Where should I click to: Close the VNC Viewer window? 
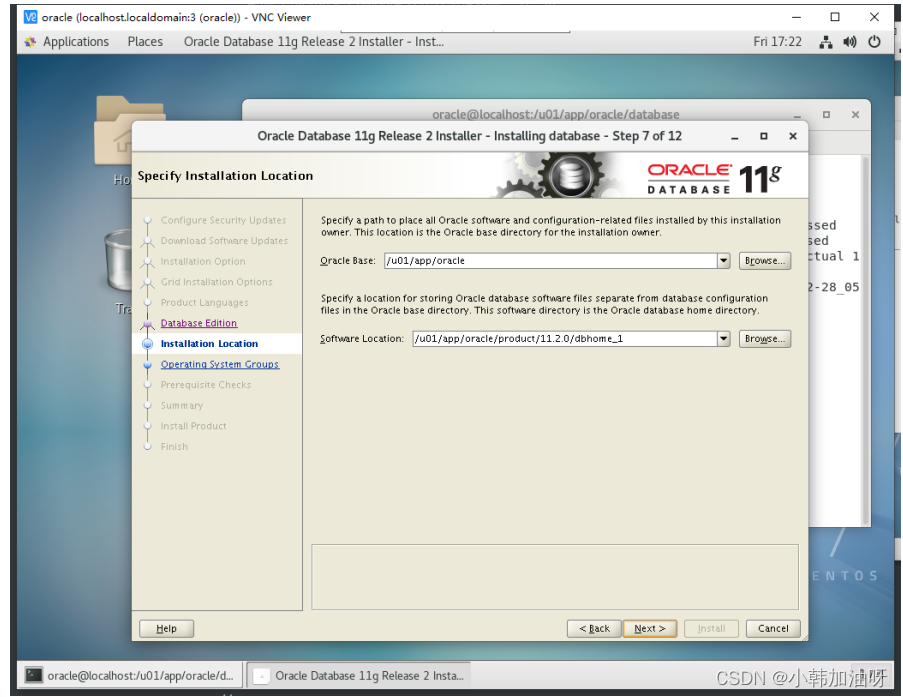coord(874,17)
